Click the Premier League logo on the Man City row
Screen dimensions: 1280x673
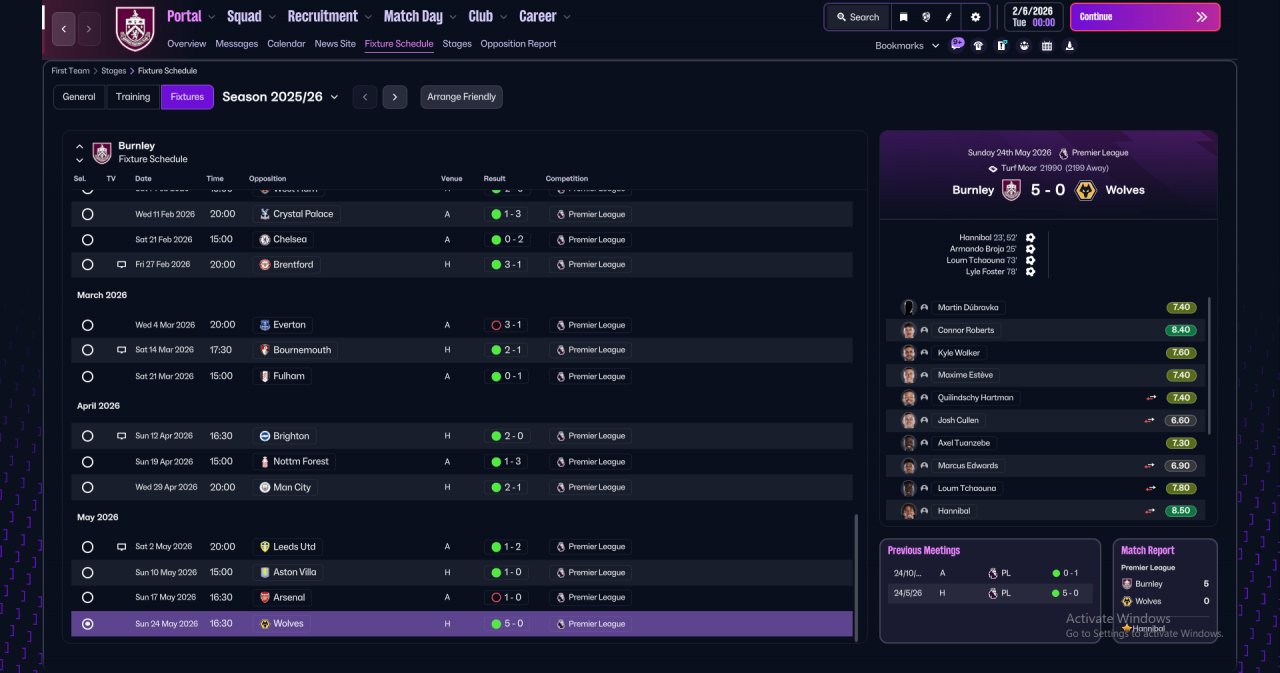click(x=560, y=488)
